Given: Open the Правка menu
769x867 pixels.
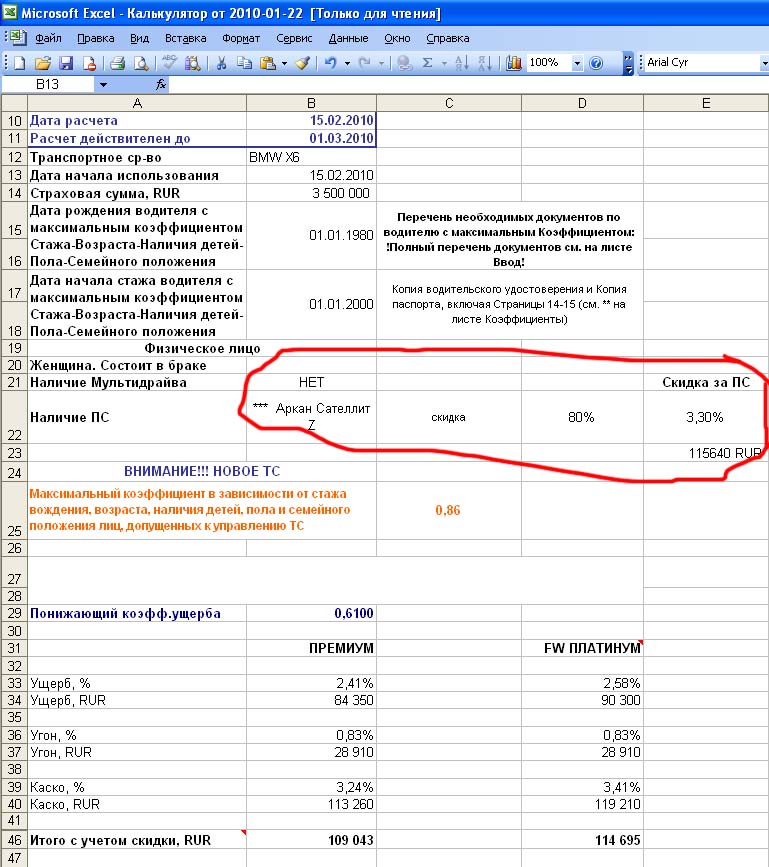Looking at the screenshot, I should (96, 38).
